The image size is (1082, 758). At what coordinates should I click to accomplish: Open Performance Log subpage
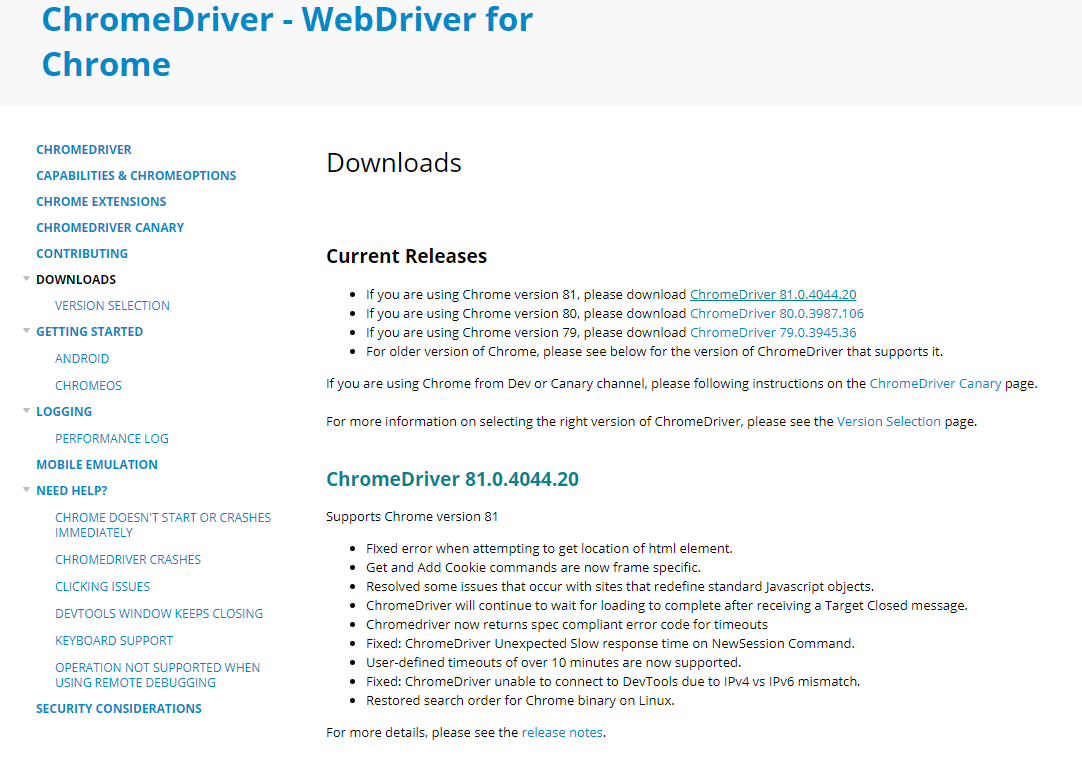pyautogui.click(x=111, y=438)
